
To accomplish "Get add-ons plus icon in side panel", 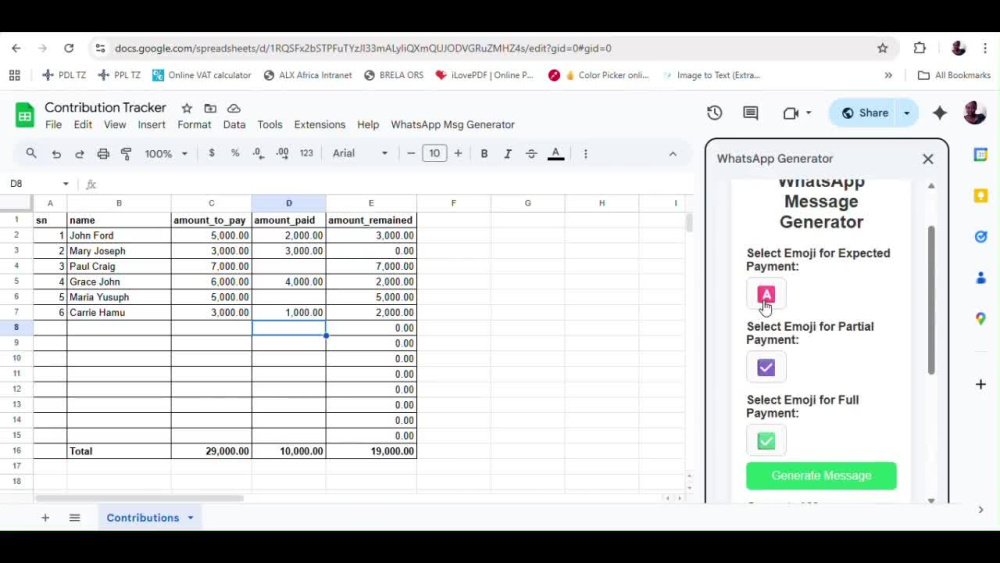I will pos(981,384).
